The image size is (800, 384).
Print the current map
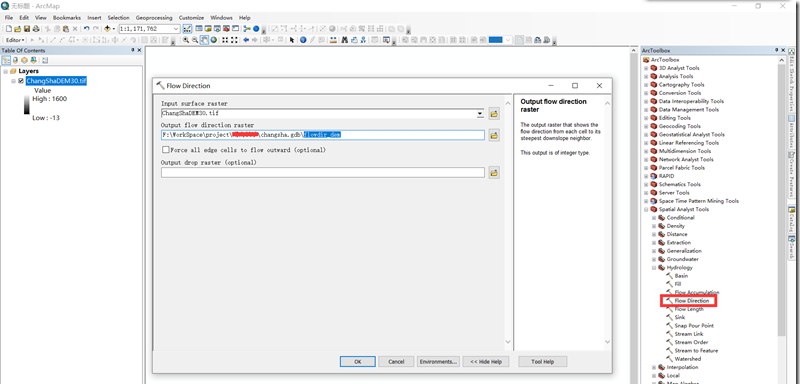36,29
